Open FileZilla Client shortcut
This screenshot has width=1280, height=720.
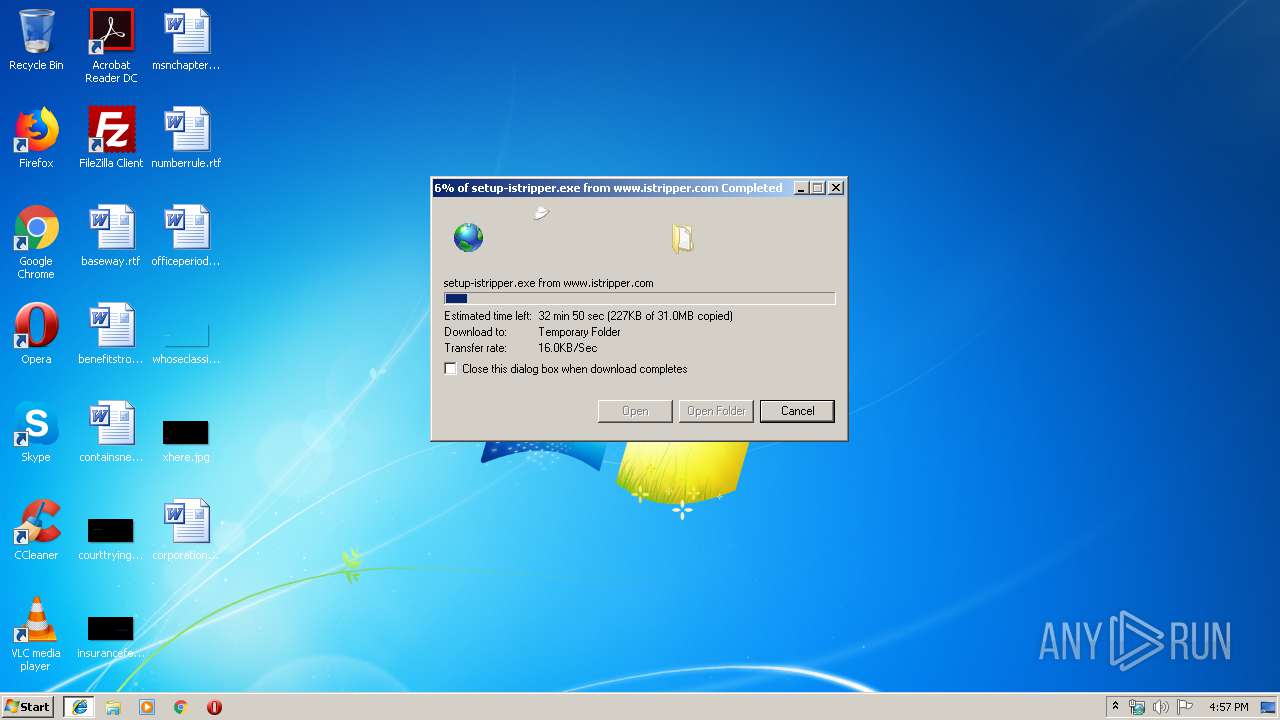111,138
